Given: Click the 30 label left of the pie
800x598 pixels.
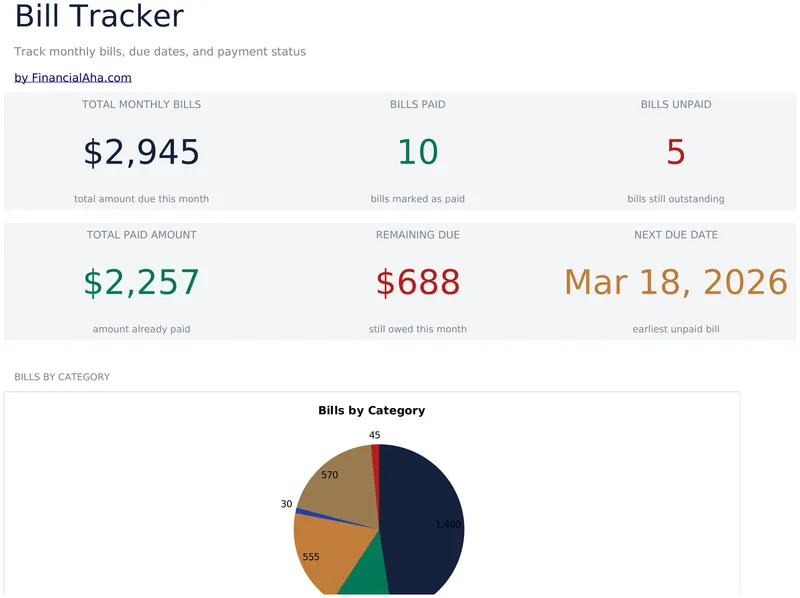Looking at the screenshot, I should pyautogui.click(x=286, y=504).
